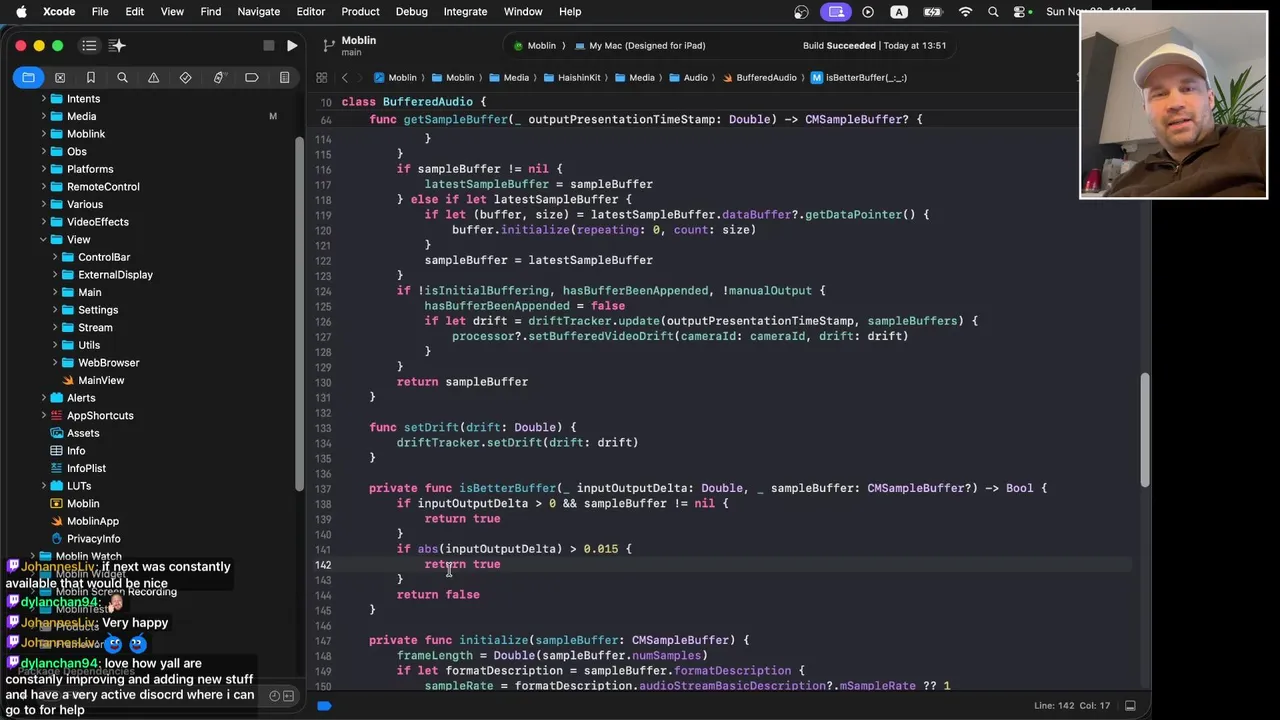Show the Breakpoint navigator
The height and width of the screenshot is (720, 1280).
click(x=252, y=77)
